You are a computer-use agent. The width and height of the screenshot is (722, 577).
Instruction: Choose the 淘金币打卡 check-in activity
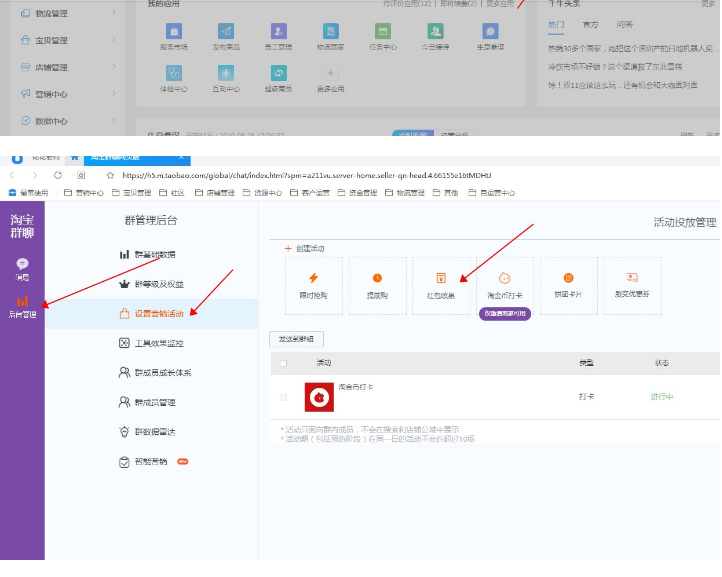pyautogui.click(x=505, y=285)
